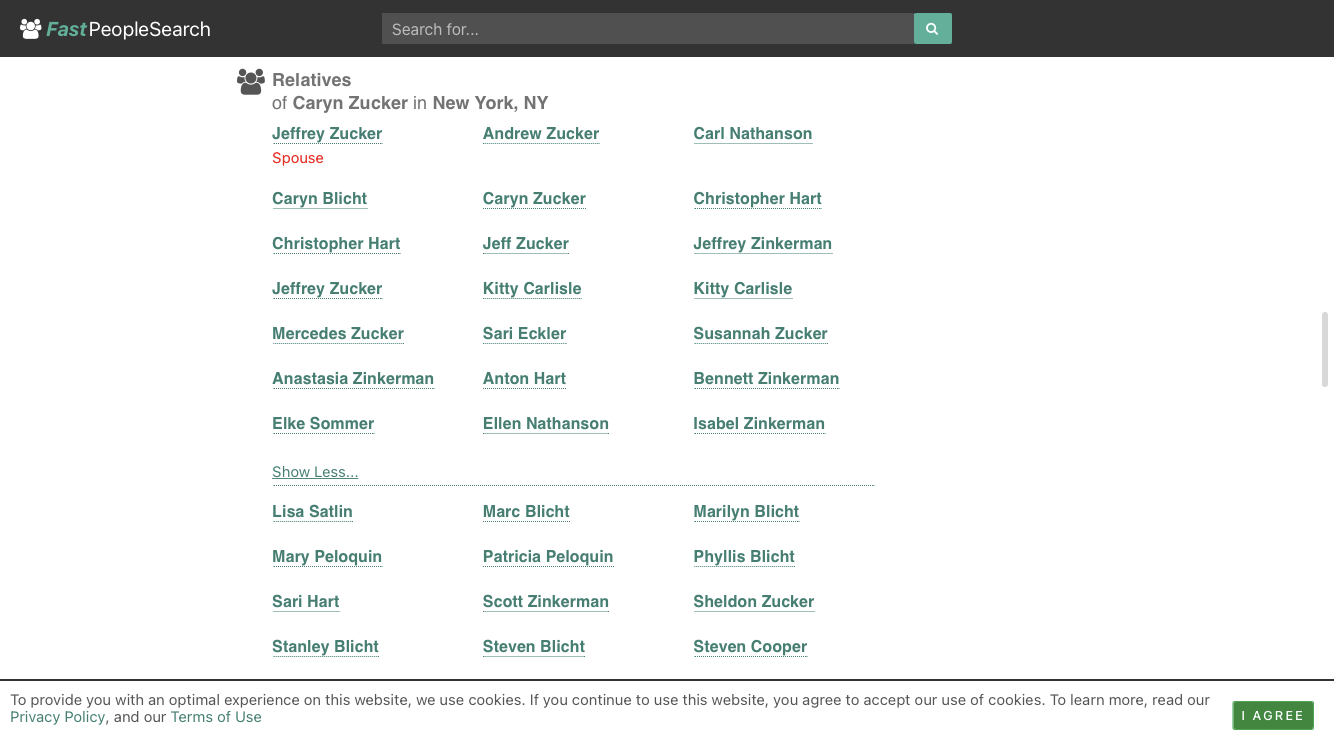1334x750 pixels.
Task: Open Mercedes Zucker's profile
Action: tap(338, 333)
